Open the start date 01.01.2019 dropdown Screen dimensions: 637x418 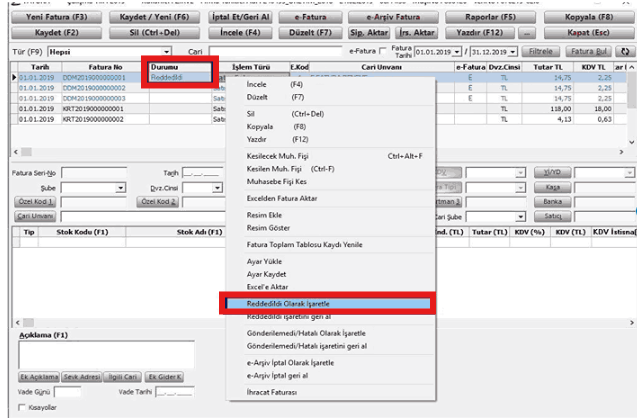457,52
